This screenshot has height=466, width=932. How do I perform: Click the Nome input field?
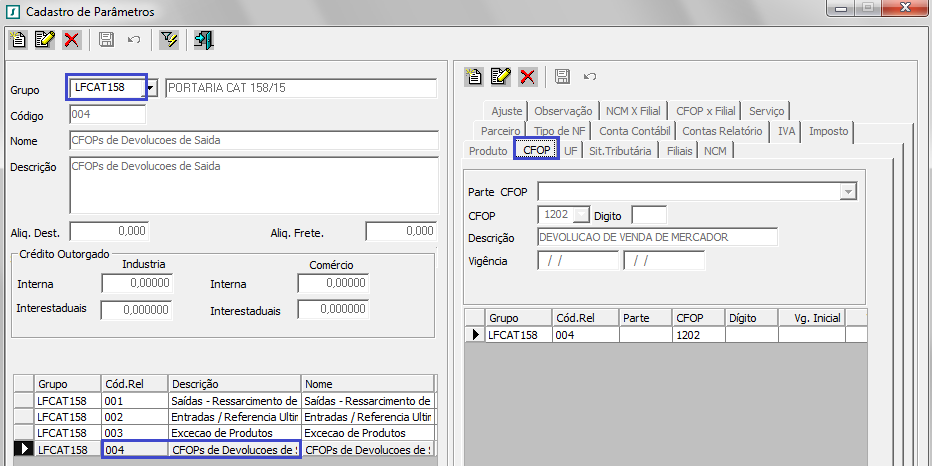point(253,140)
